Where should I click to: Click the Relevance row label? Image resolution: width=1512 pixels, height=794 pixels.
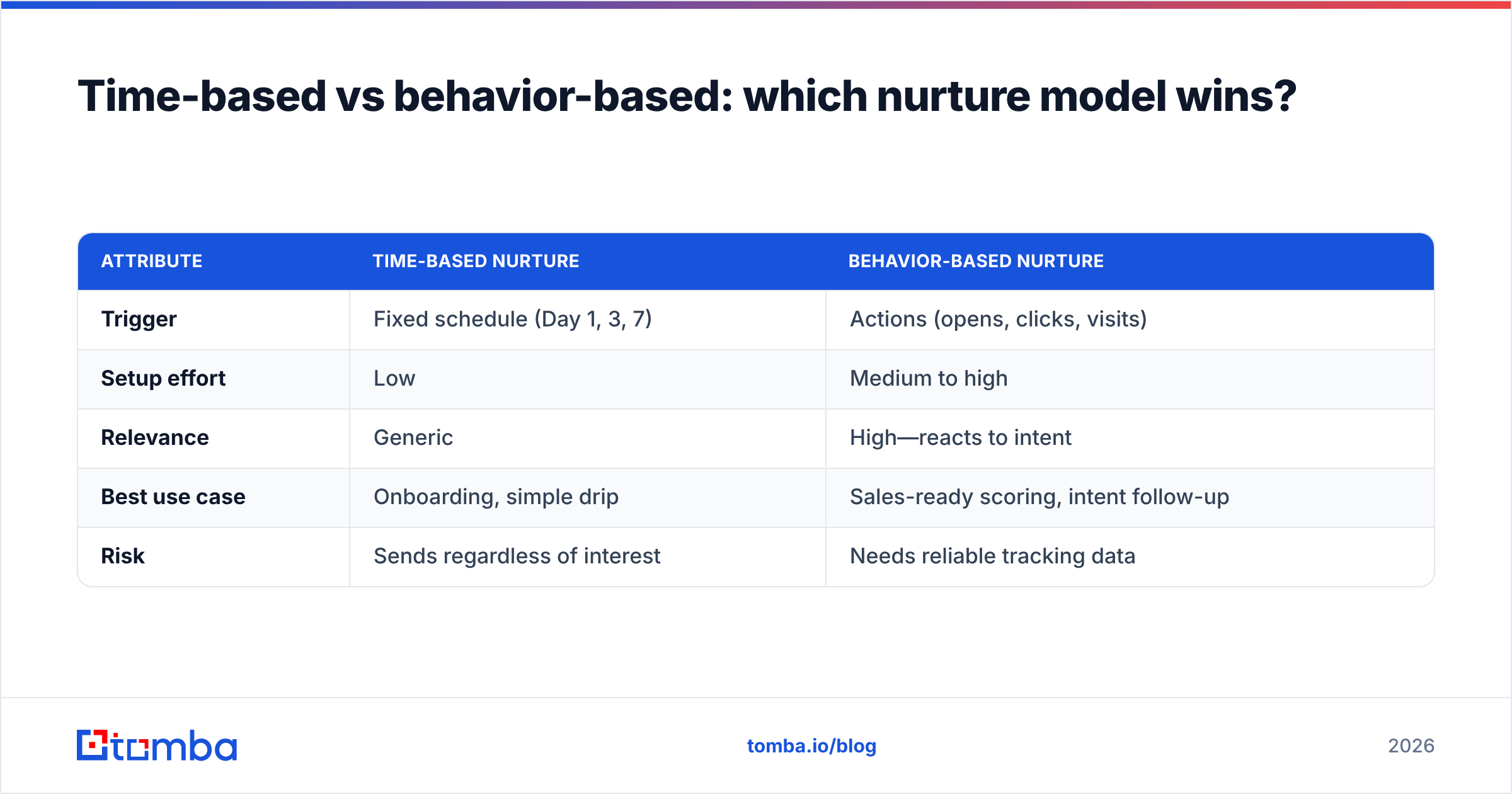point(155,438)
